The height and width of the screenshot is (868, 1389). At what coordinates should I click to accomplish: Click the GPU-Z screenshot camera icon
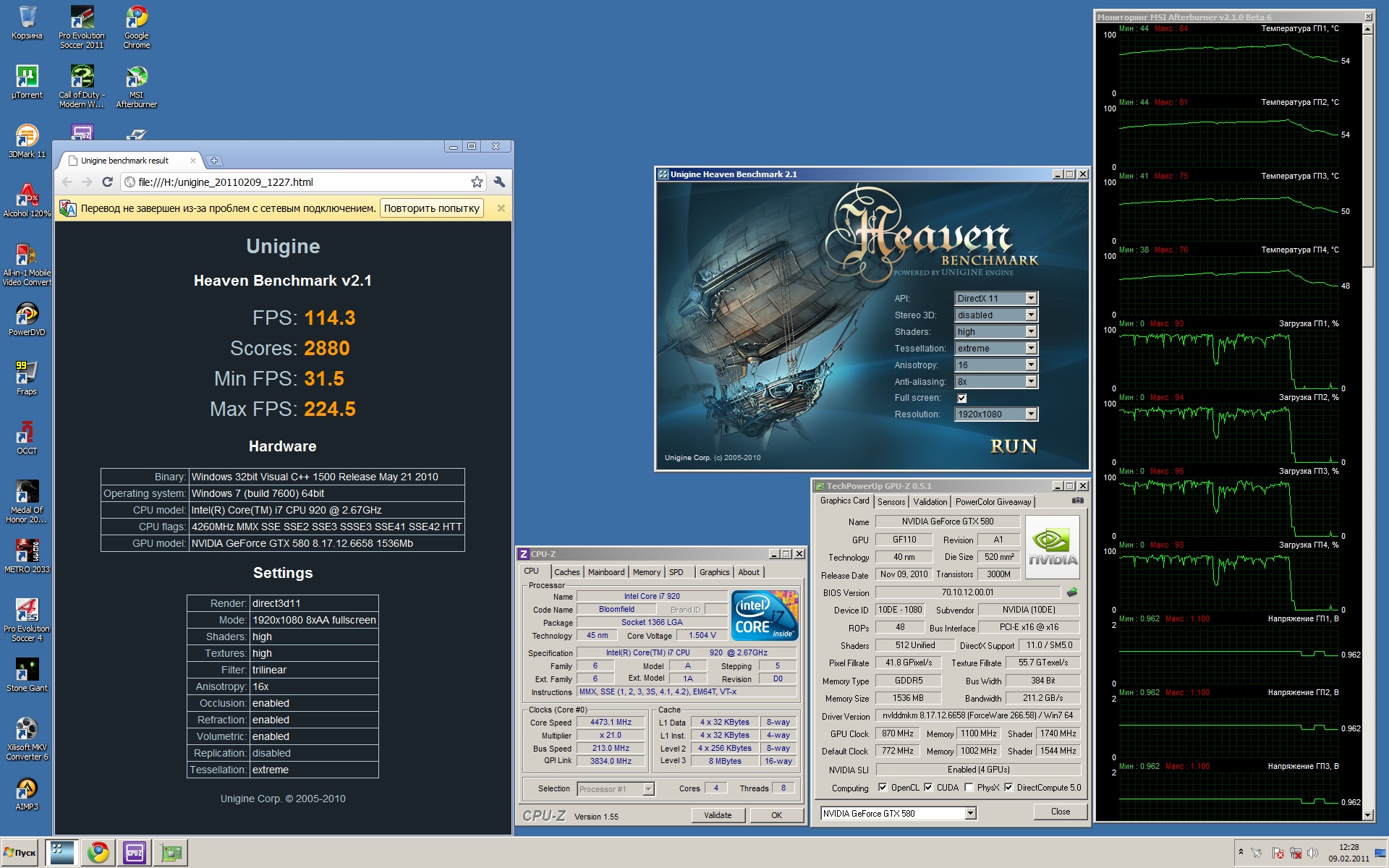click(x=1078, y=501)
